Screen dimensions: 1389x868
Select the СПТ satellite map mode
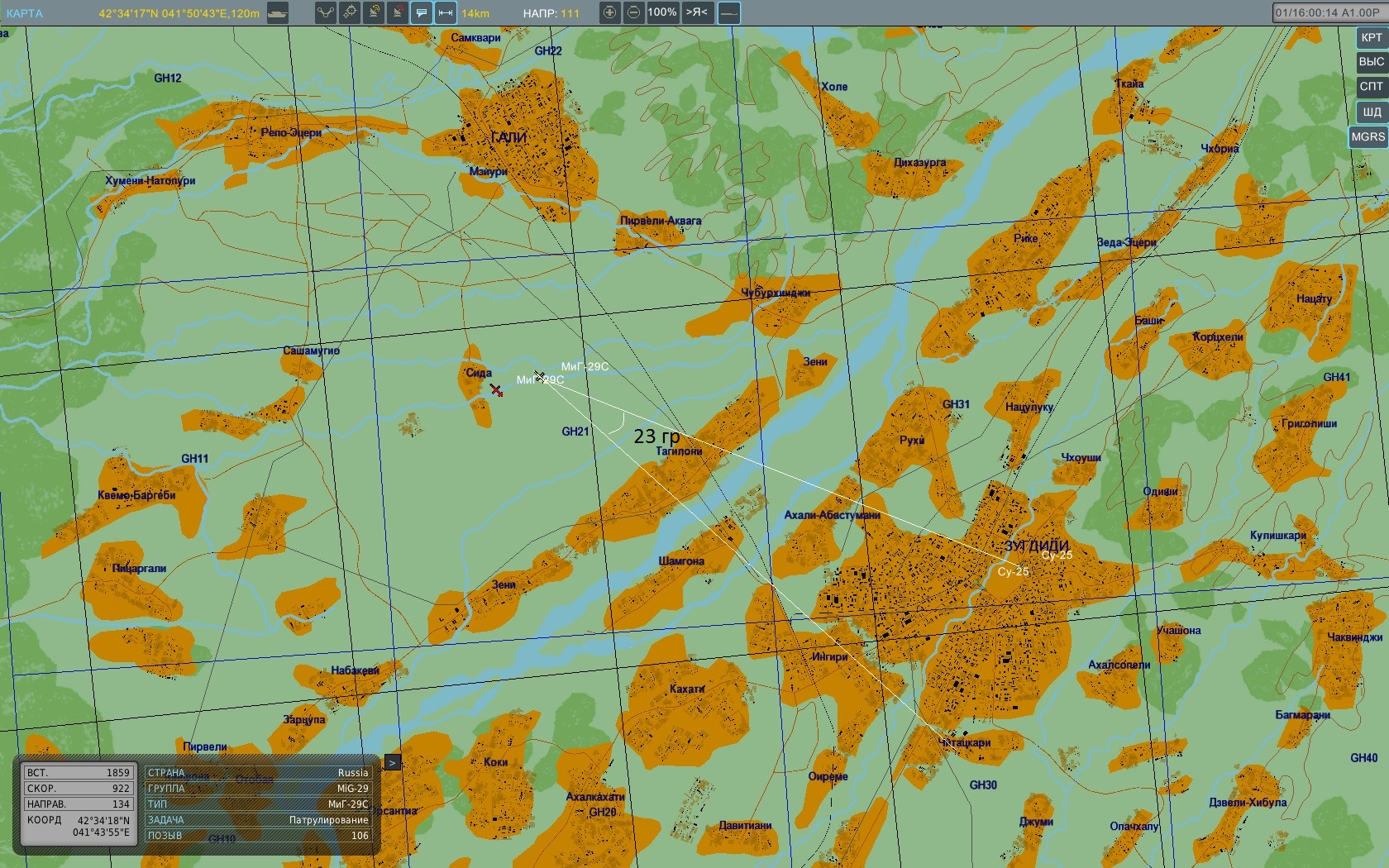point(1371,87)
